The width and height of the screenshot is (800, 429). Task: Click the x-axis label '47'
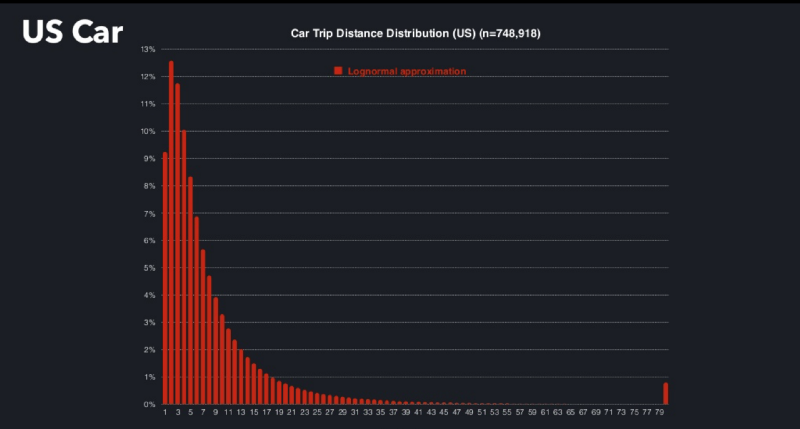(x=457, y=412)
